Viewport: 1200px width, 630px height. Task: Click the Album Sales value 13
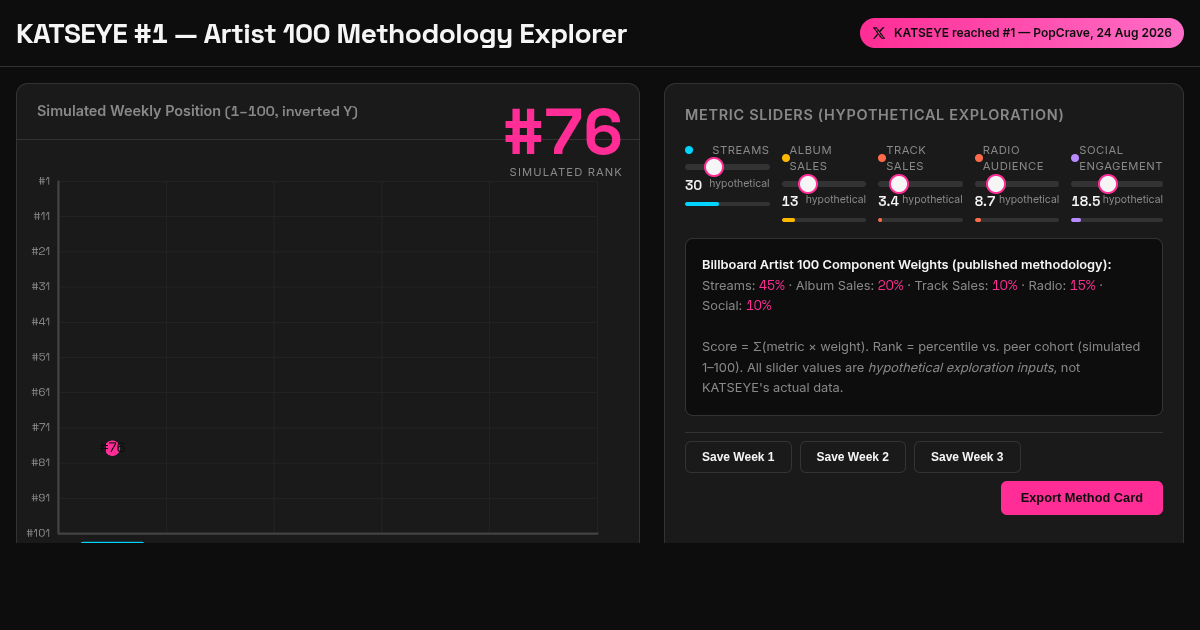[x=790, y=201]
